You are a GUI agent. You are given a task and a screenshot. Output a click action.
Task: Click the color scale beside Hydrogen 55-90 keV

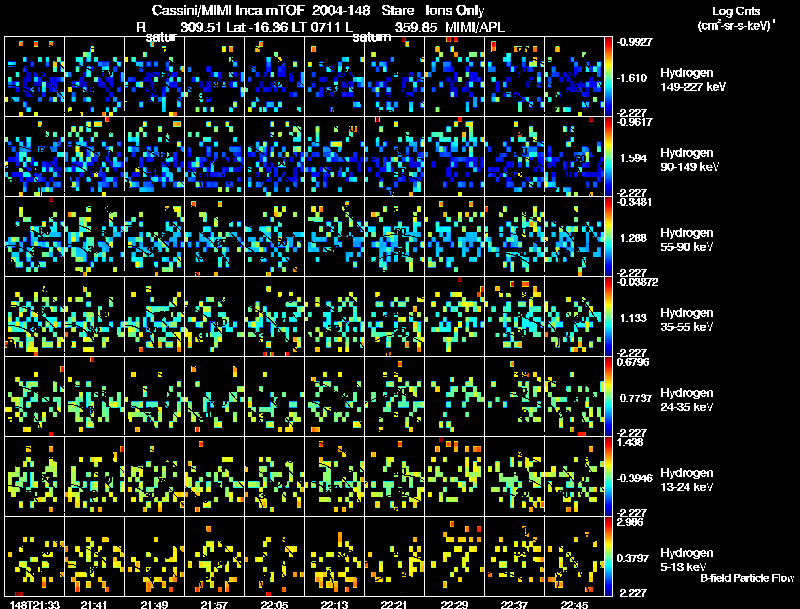click(x=608, y=236)
